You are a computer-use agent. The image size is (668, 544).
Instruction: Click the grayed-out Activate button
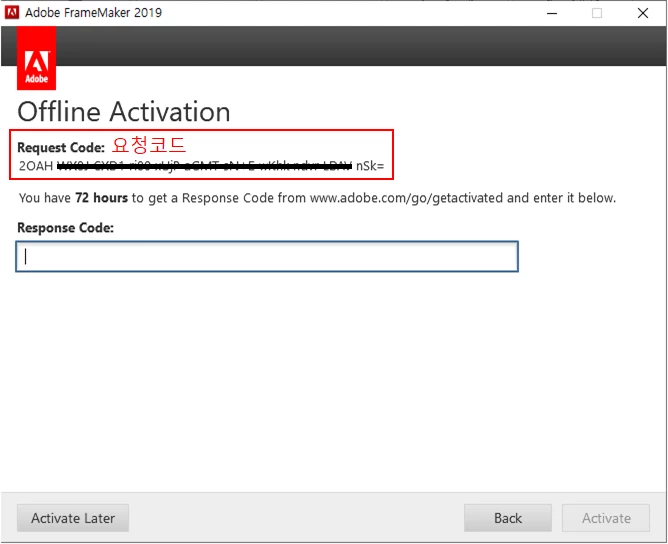click(x=606, y=518)
